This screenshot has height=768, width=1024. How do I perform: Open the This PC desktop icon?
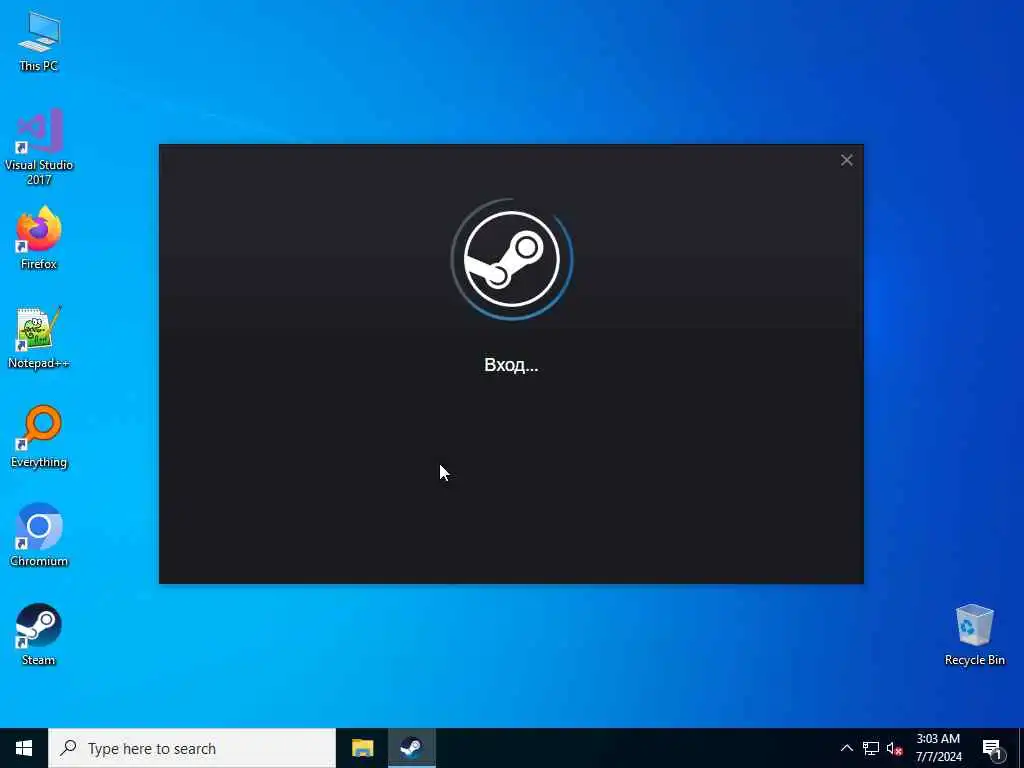39,41
